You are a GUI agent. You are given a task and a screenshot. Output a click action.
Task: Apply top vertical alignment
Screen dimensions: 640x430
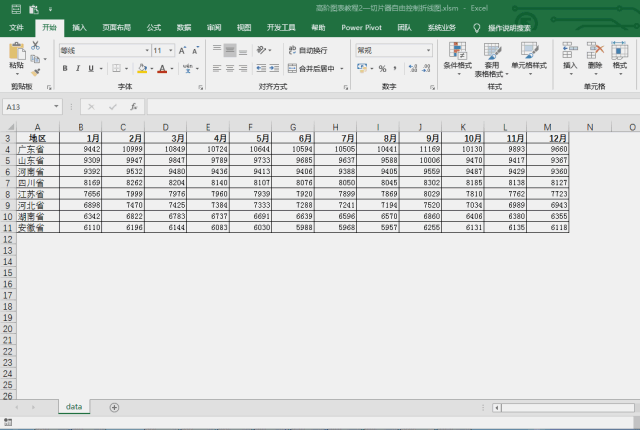click(217, 50)
